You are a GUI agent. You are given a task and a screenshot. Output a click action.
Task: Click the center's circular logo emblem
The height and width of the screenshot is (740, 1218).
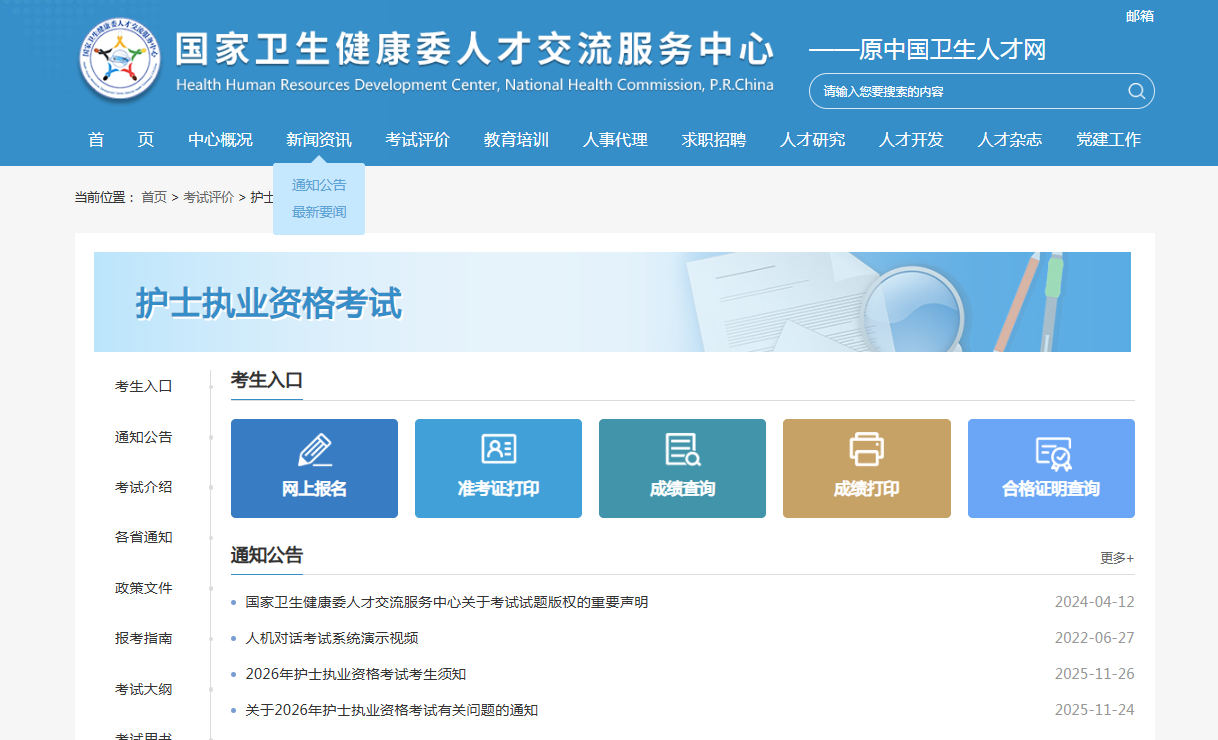coord(119,58)
